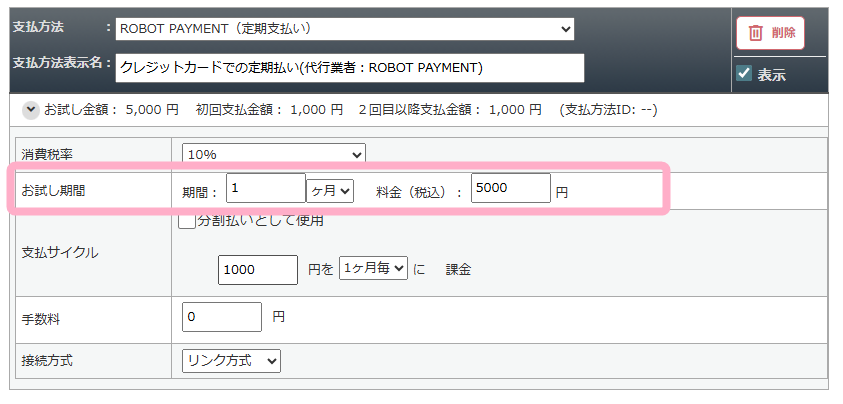Open the 接続方式 リンク方式 dropdown
This screenshot has width=843, height=404.
pos(232,360)
